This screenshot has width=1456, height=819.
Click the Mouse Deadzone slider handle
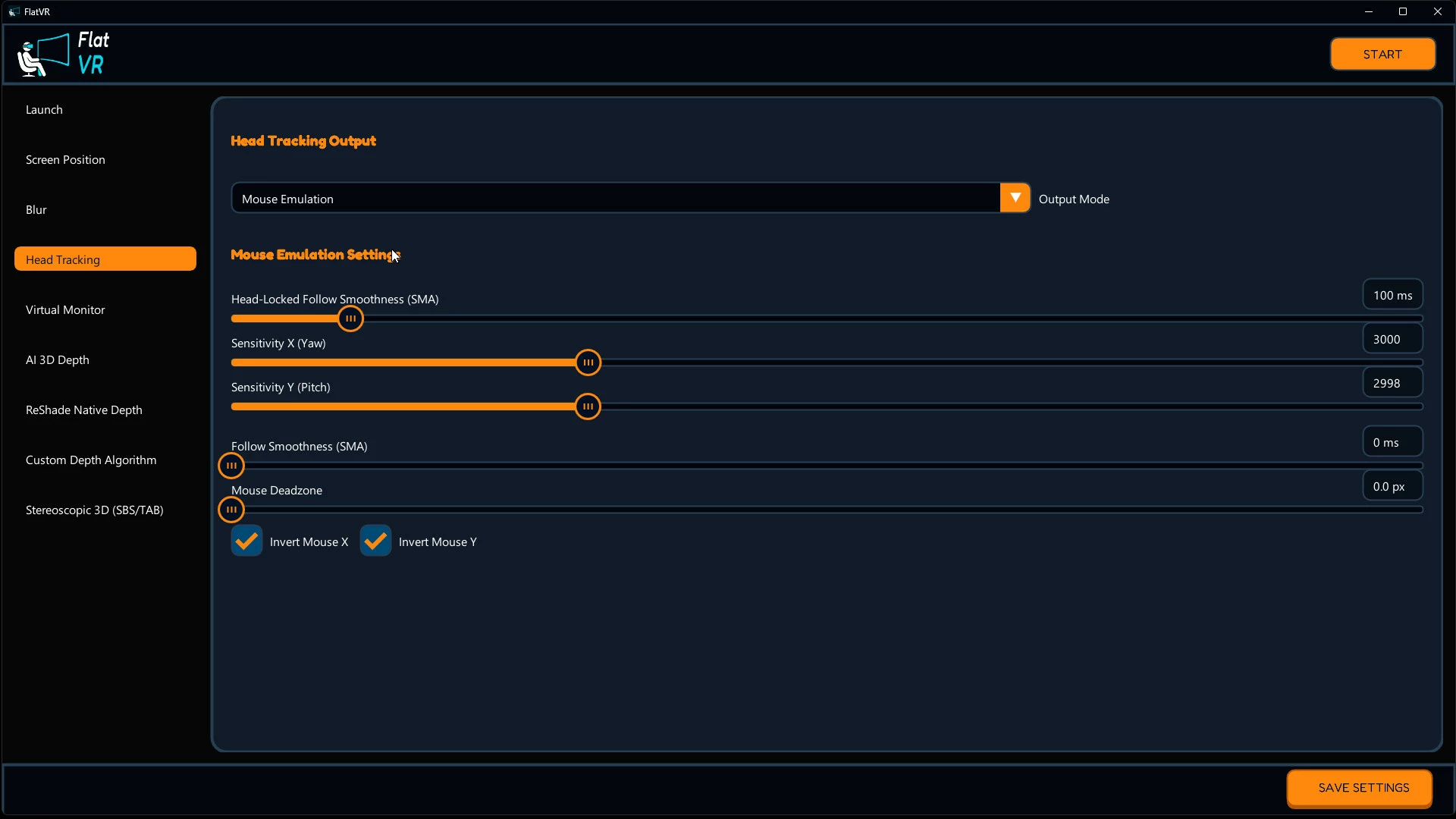click(231, 510)
